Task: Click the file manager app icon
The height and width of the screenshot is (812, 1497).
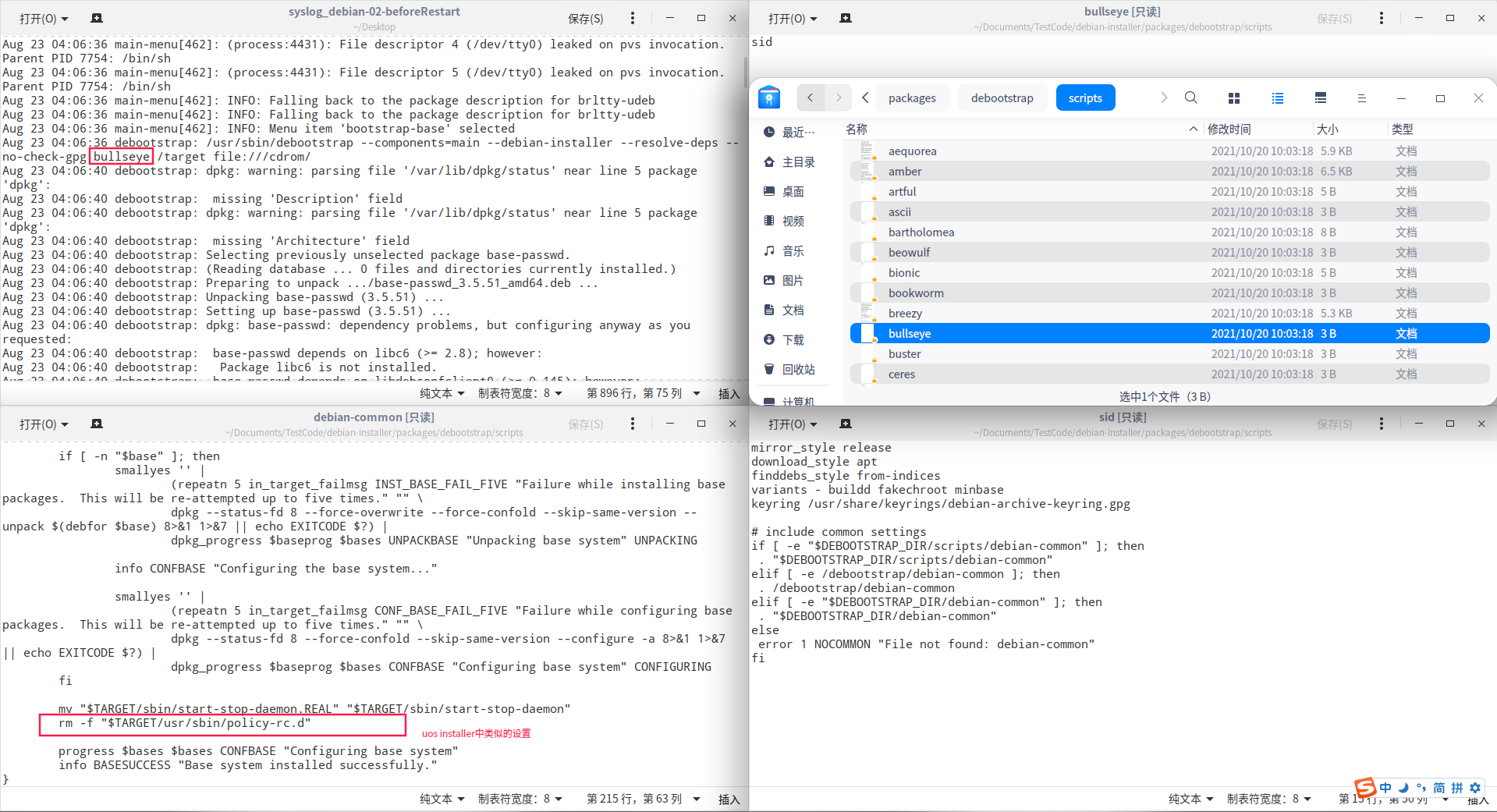Action: [x=769, y=98]
